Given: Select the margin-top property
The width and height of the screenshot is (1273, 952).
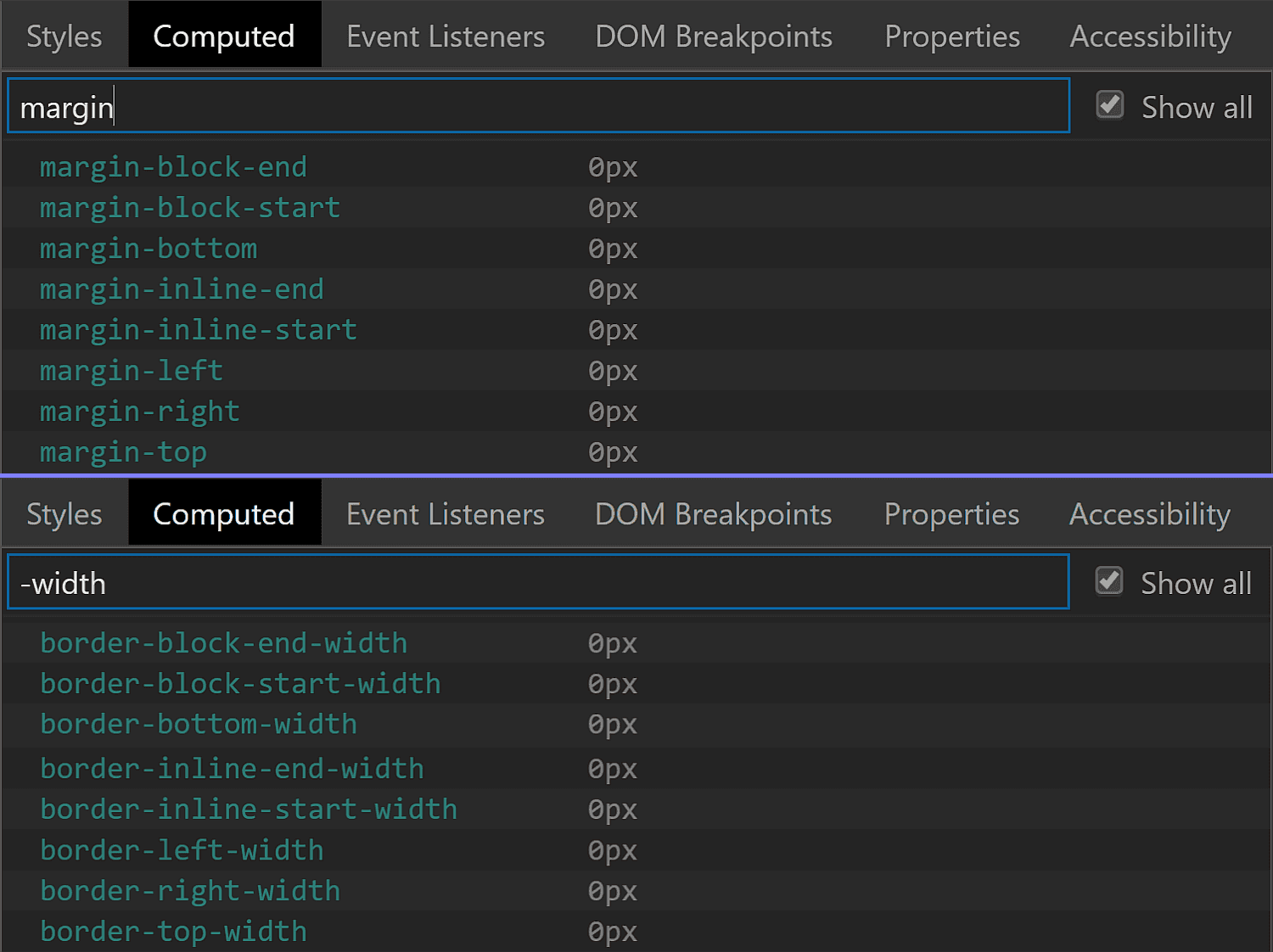Looking at the screenshot, I should click(x=123, y=452).
